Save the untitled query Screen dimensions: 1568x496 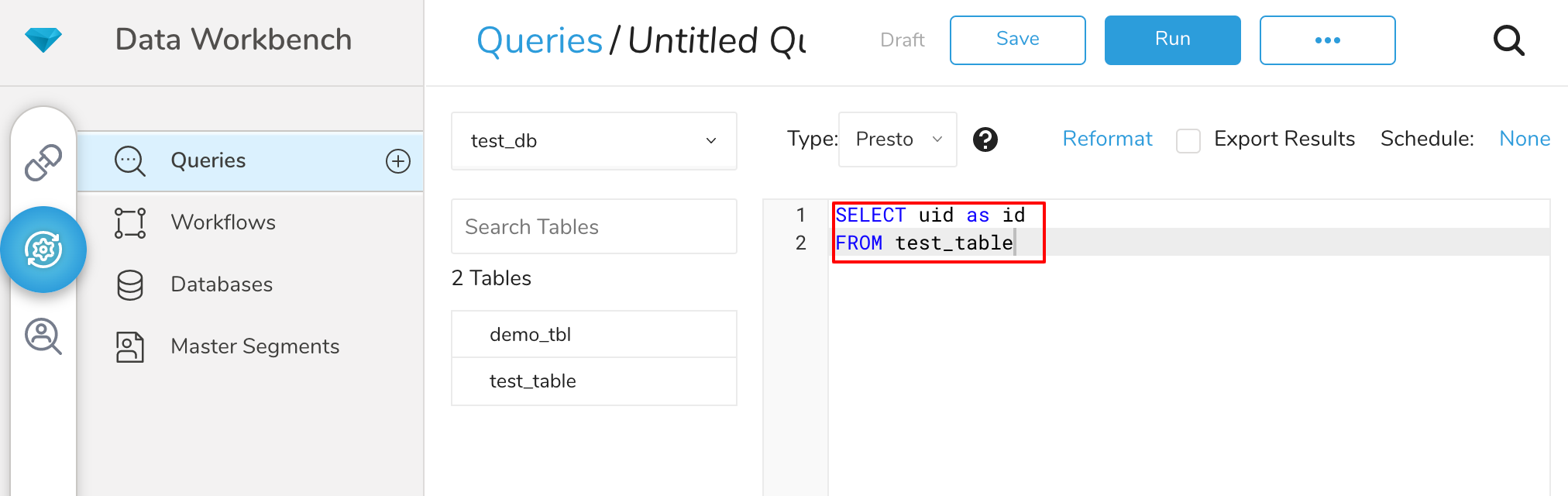click(1017, 40)
